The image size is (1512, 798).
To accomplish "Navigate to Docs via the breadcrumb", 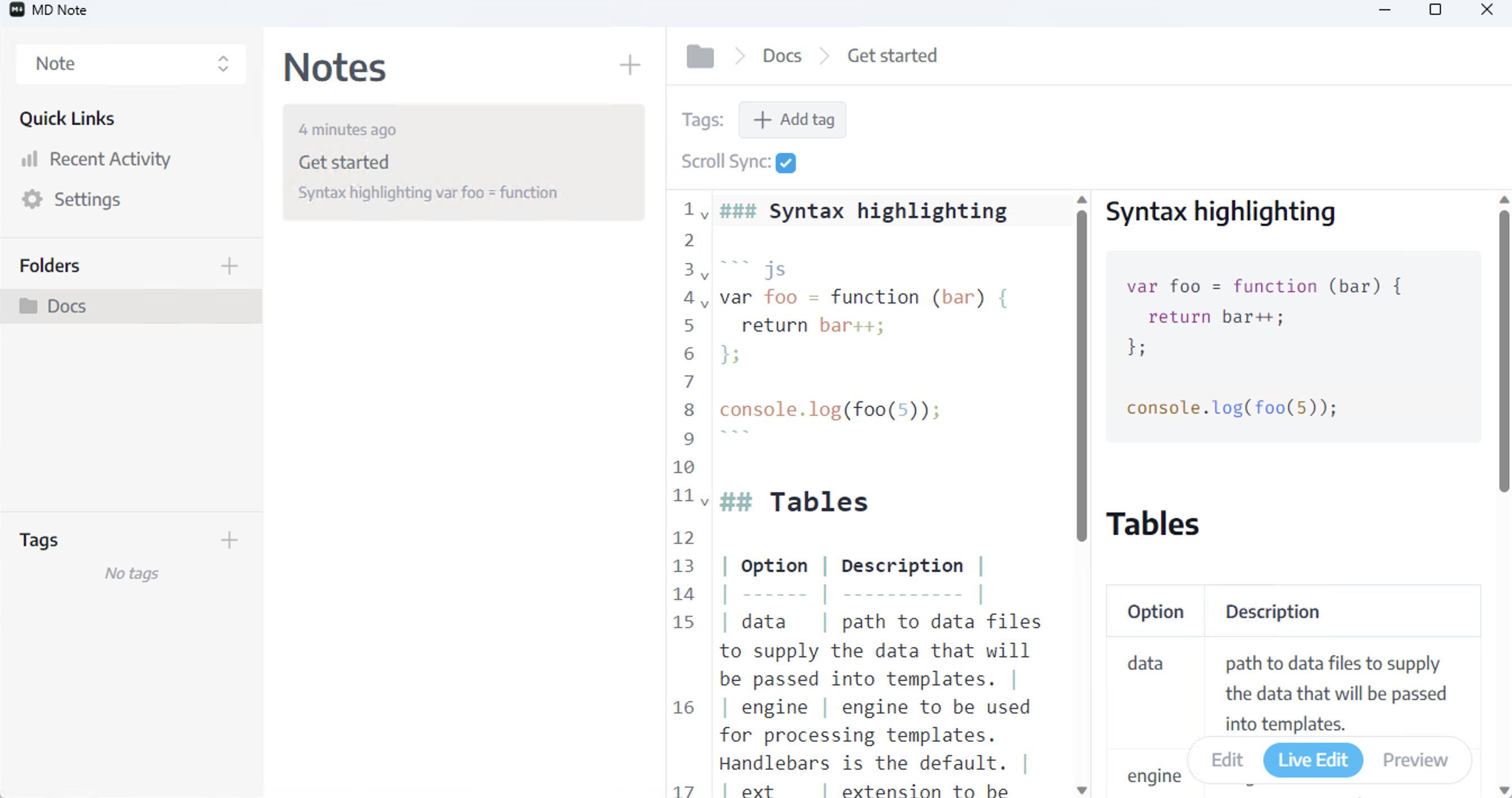I will [781, 55].
